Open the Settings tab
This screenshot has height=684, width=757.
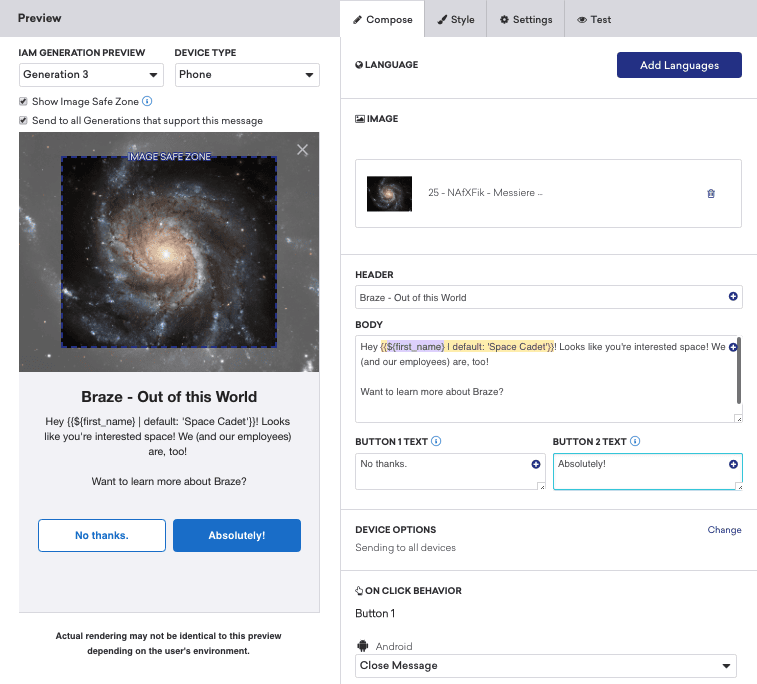(x=526, y=20)
